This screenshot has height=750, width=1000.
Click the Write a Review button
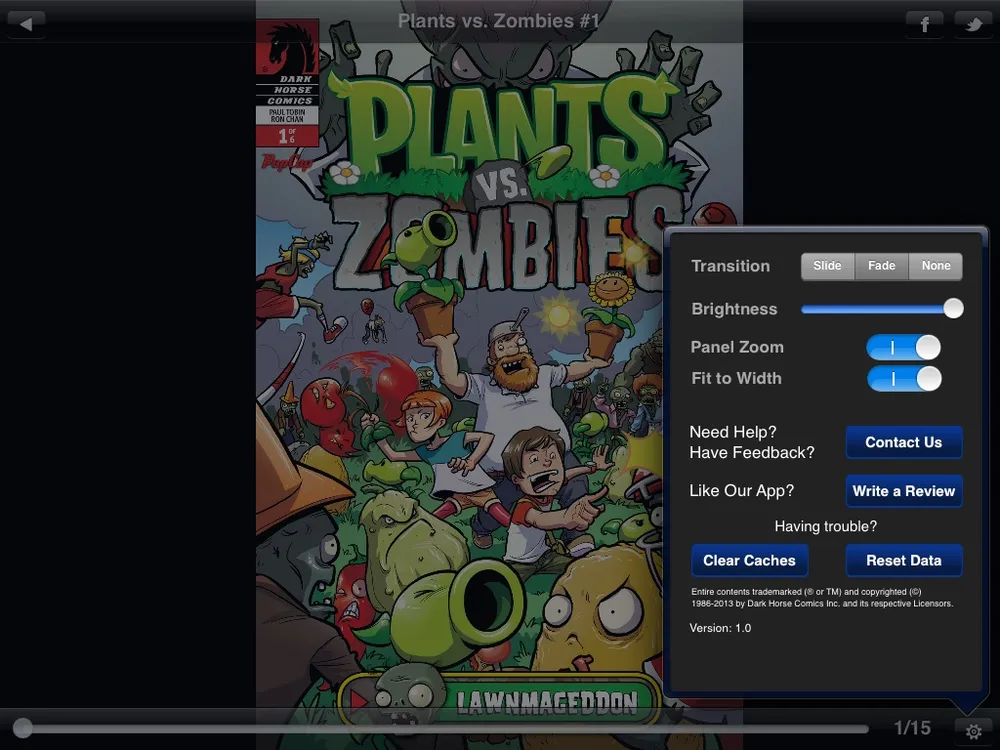[904, 491]
